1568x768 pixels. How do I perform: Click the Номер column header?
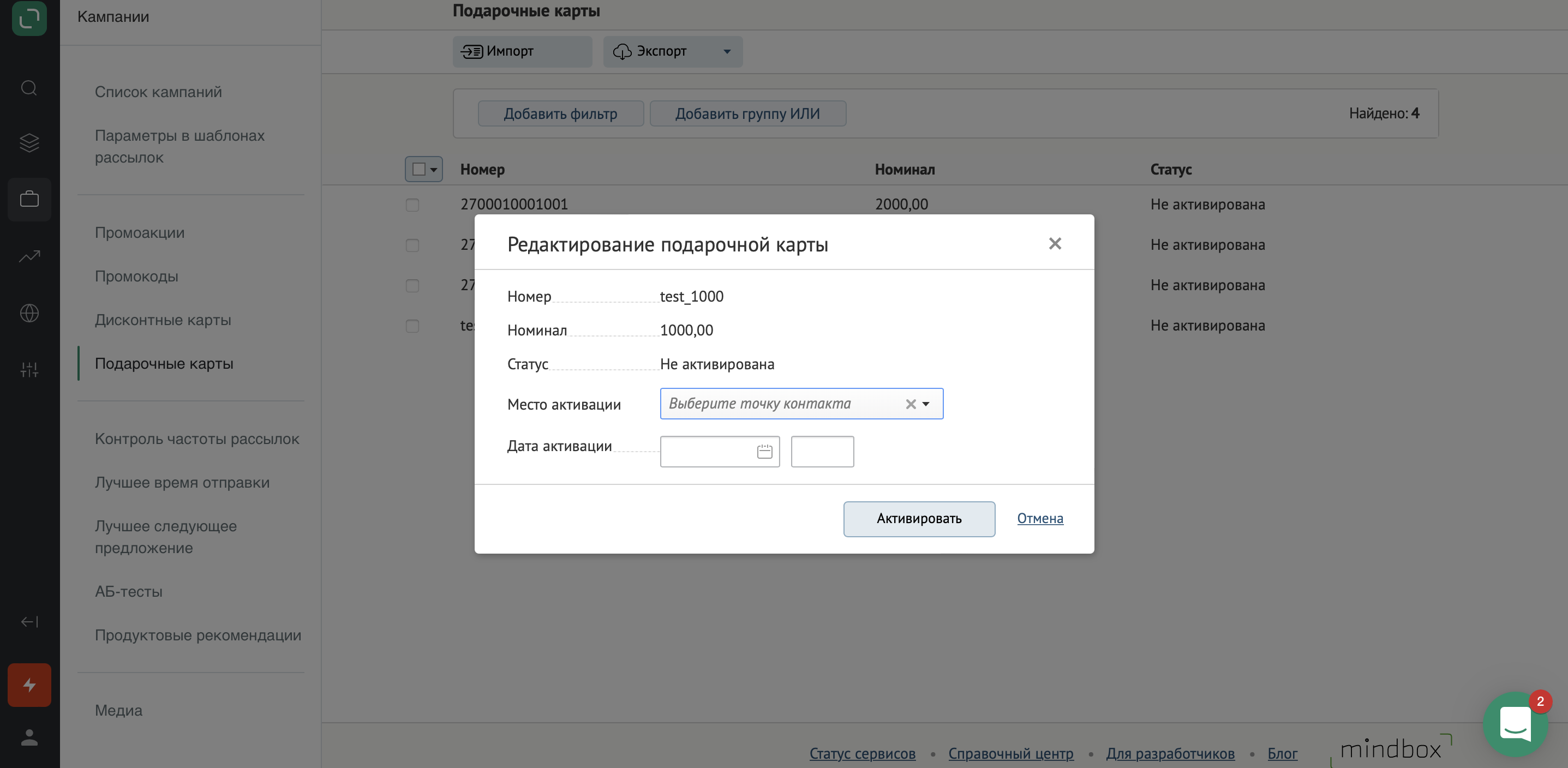coord(482,170)
